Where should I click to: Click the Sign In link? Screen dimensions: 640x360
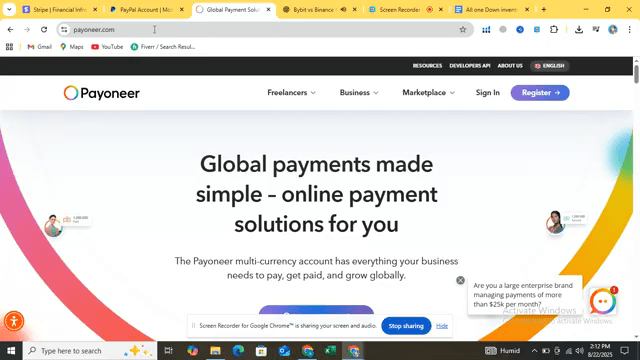point(487,93)
